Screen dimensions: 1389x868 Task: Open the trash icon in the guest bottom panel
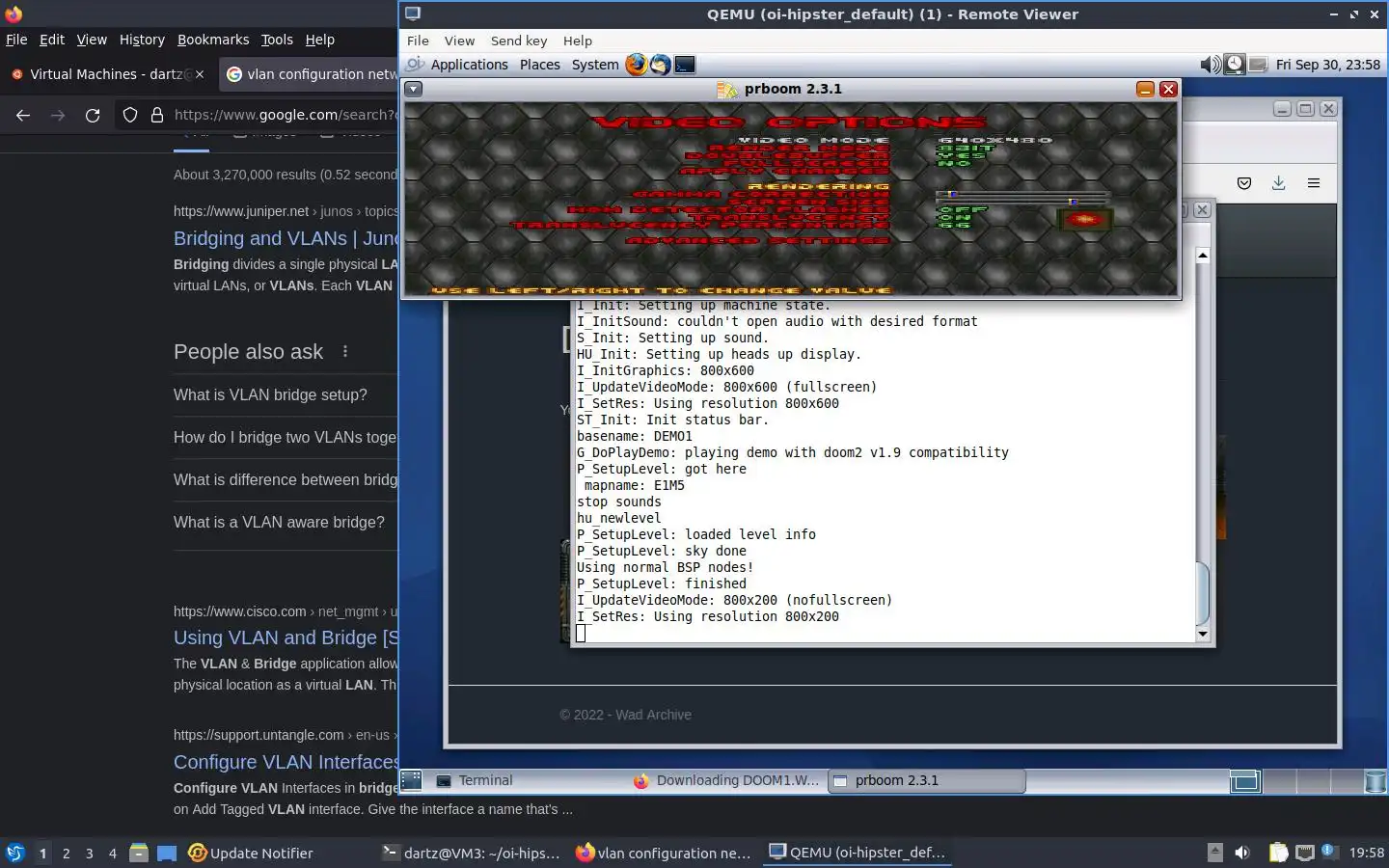1376,781
